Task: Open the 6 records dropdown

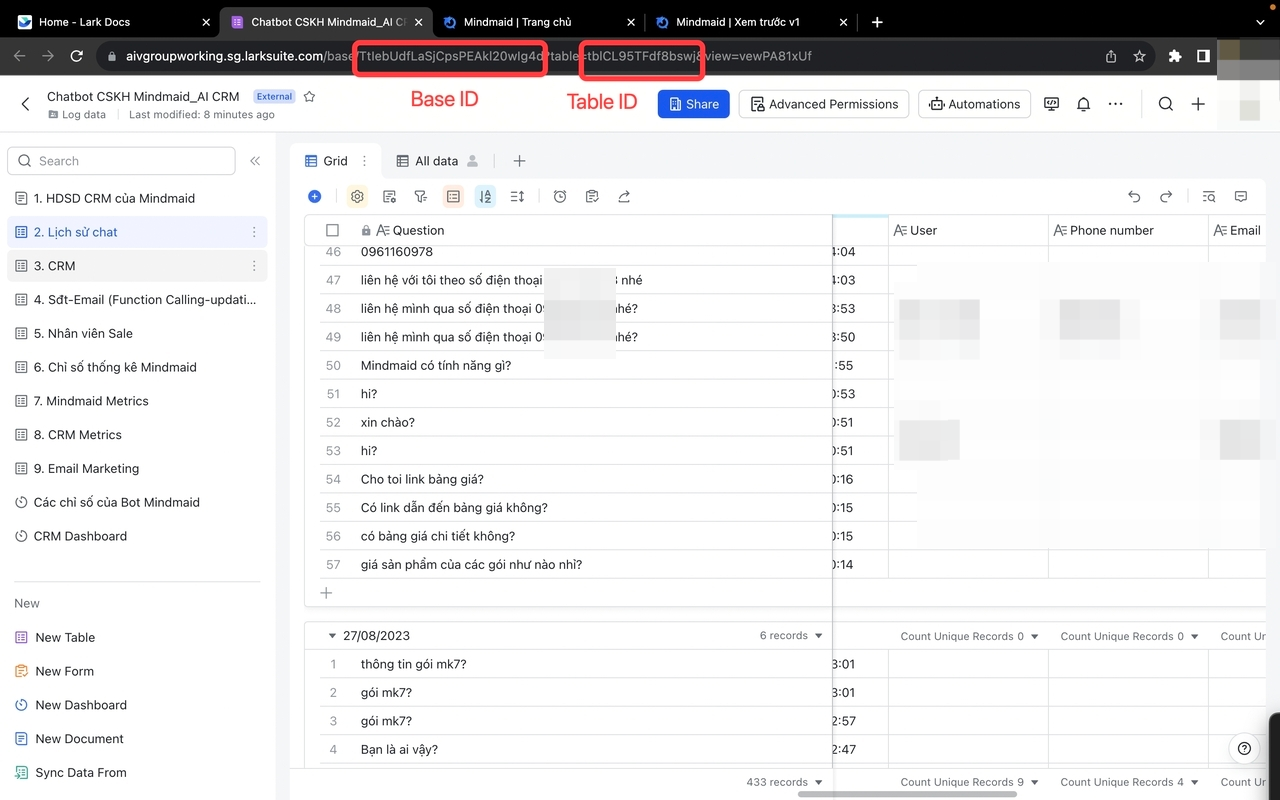Action: point(791,636)
